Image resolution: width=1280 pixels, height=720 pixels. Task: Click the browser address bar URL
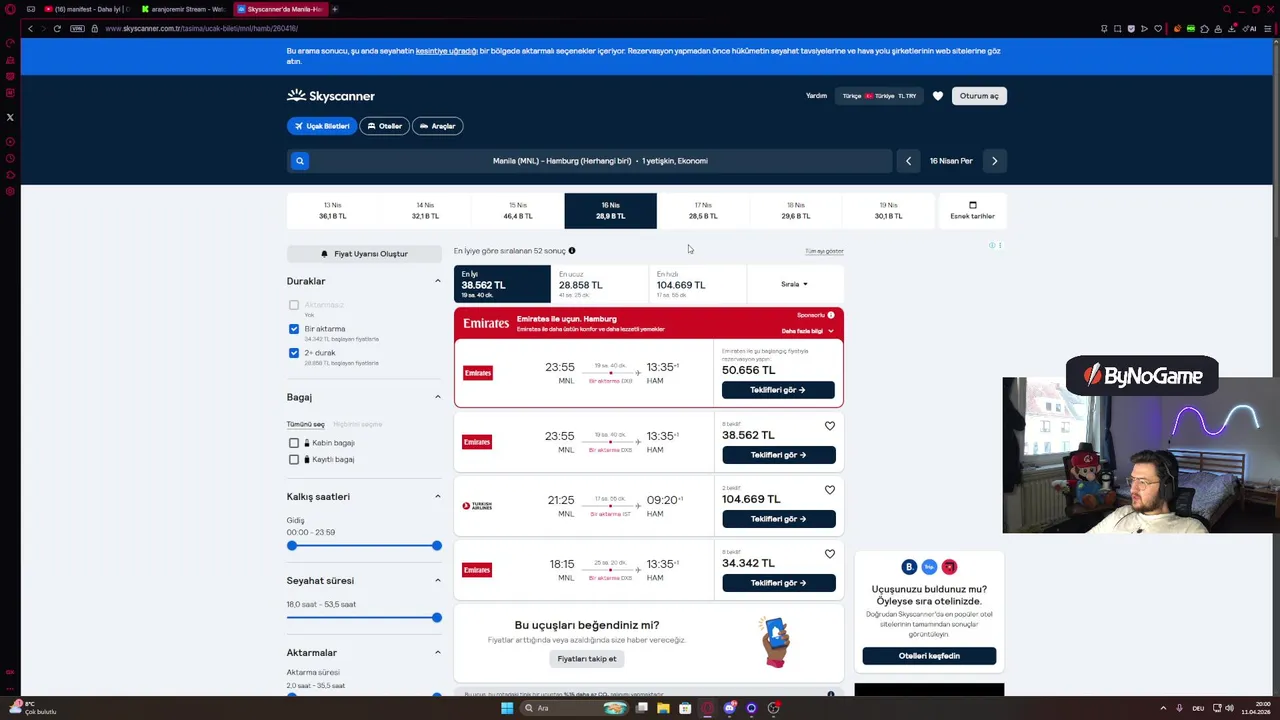click(201, 28)
